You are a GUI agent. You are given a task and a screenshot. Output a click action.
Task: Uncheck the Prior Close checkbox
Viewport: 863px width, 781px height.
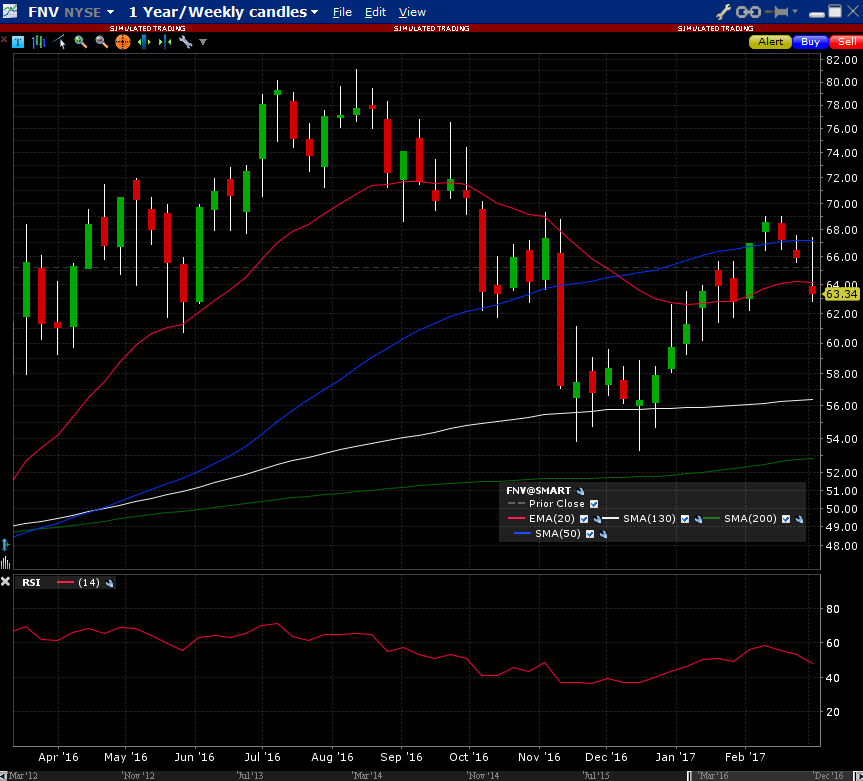(594, 504)
